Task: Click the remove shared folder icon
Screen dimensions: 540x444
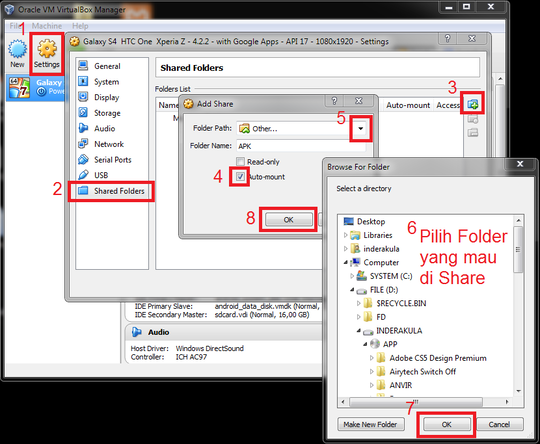Action: pyautogui.click(x=473, y=132)
